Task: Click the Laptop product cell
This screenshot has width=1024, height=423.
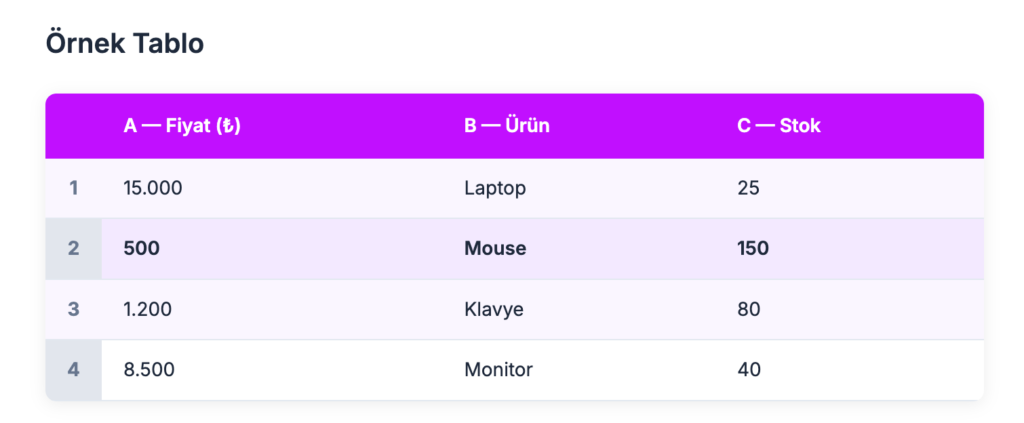Action: (x=494, y=187)
